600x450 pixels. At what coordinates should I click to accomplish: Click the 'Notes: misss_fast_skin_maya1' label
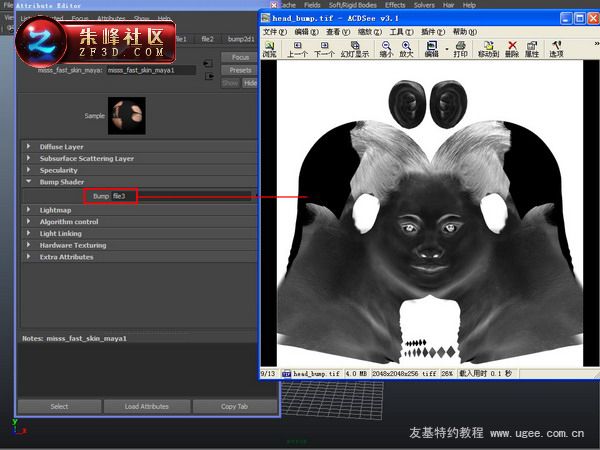pos(74,338)
